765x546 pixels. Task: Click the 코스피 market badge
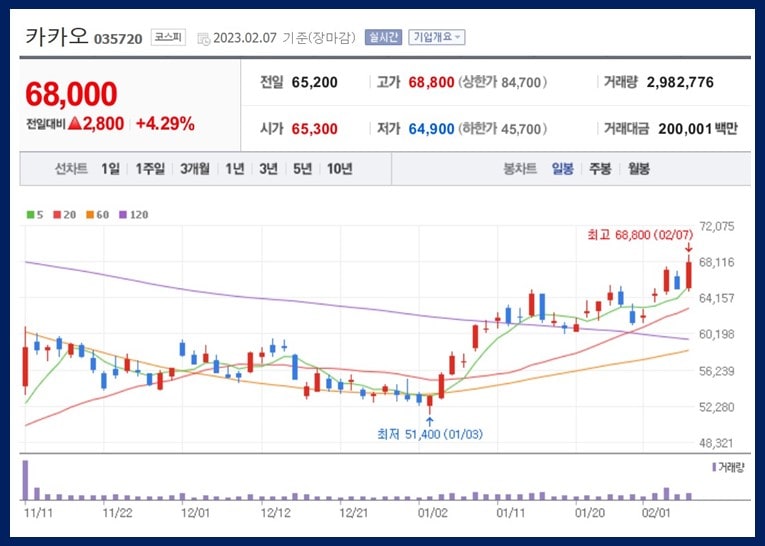pyautogui.click(x=168, y=37)
